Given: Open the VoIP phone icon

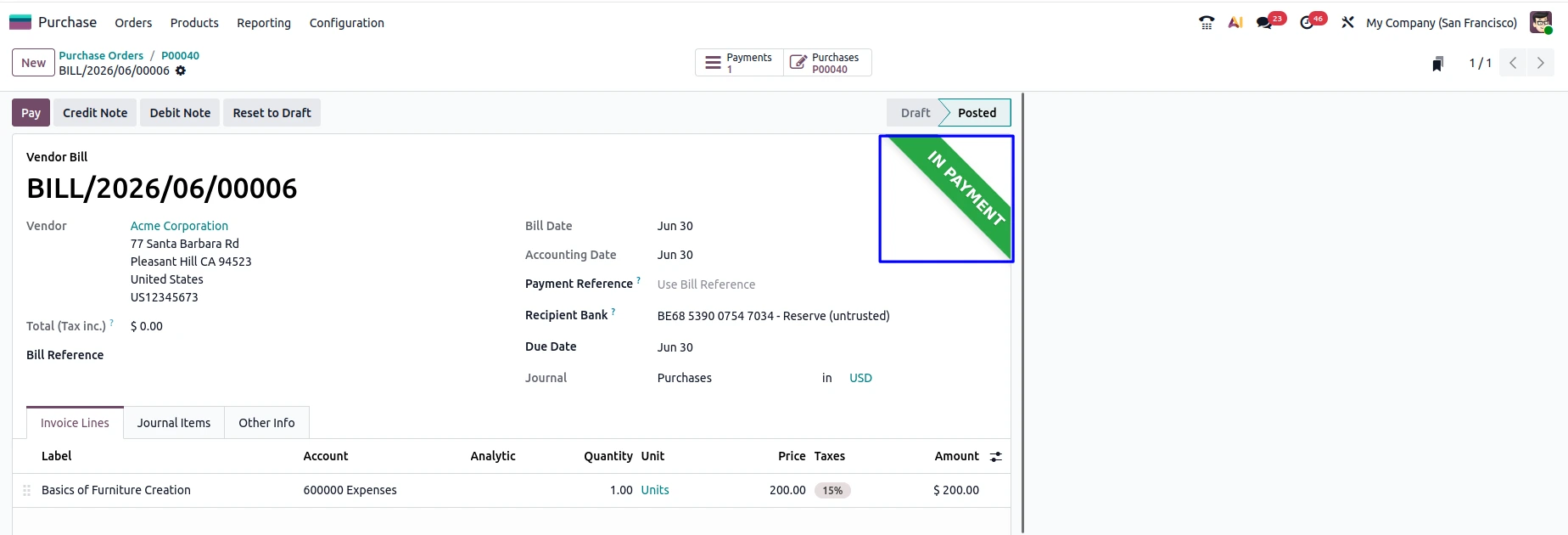Looking at the screenshot, I should coord(1207,23).
